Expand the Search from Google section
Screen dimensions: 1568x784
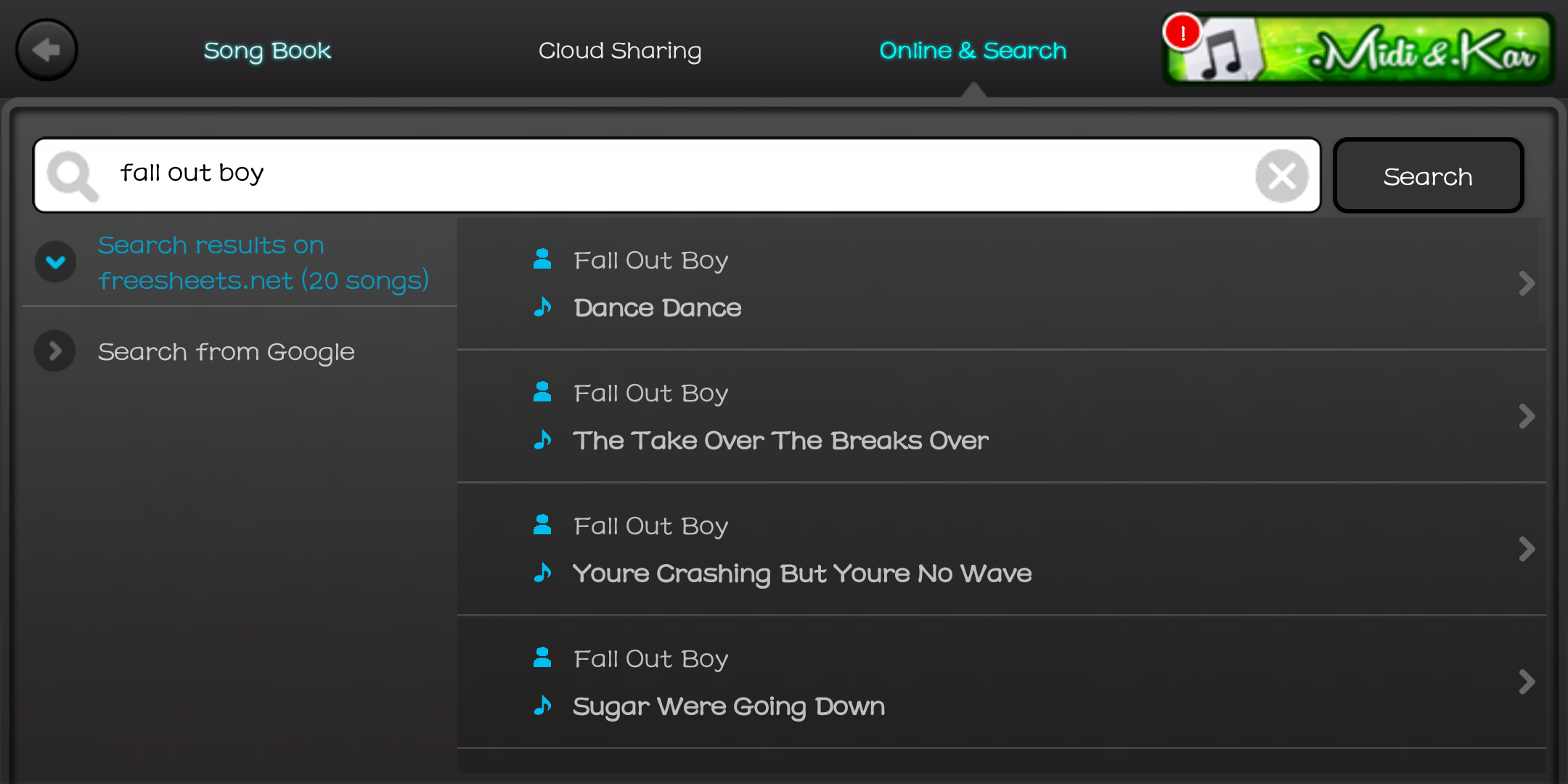pyautogui.click(x=55, y=351)
